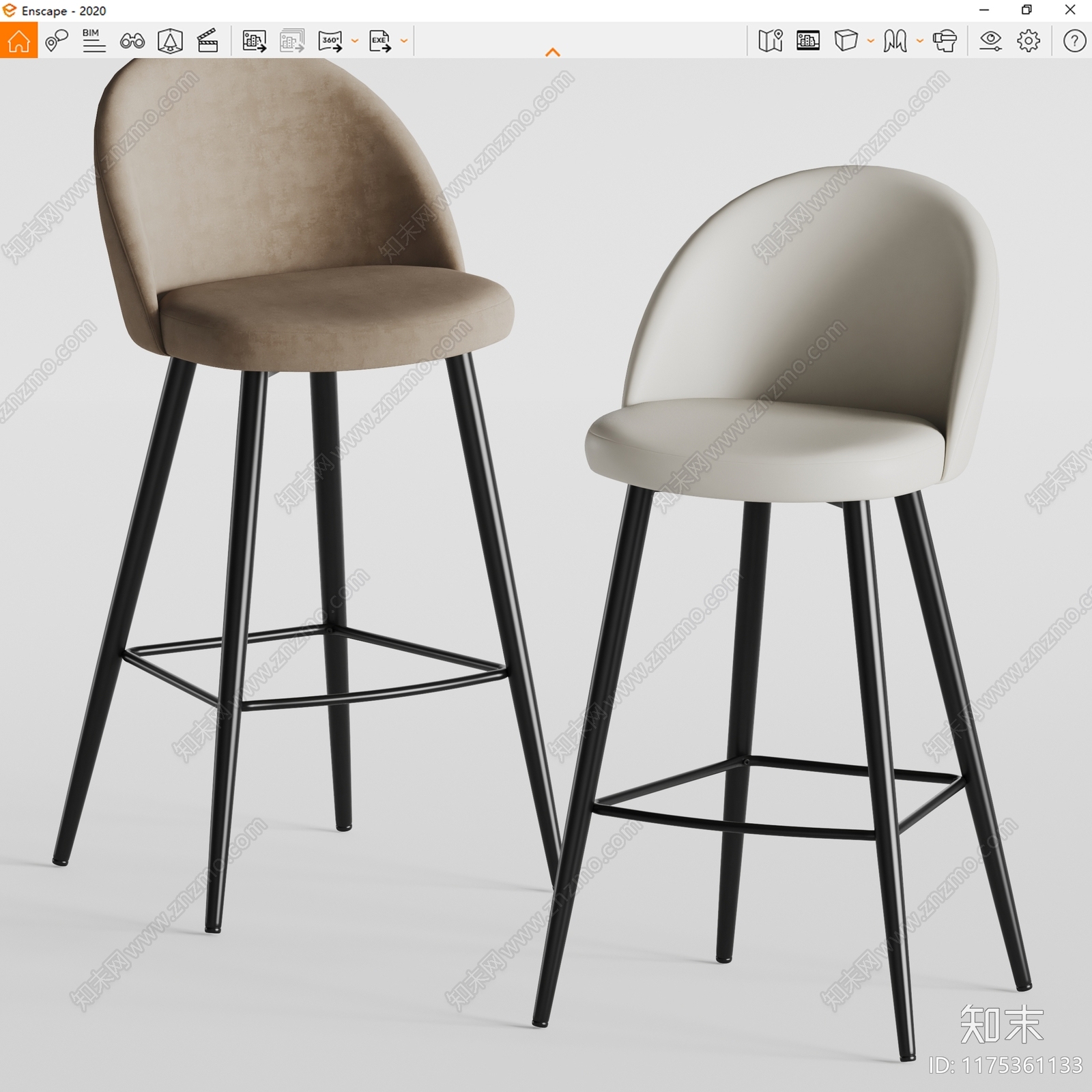Enable VR headset mode
Screen dimensions: 1092x1092
945,41
